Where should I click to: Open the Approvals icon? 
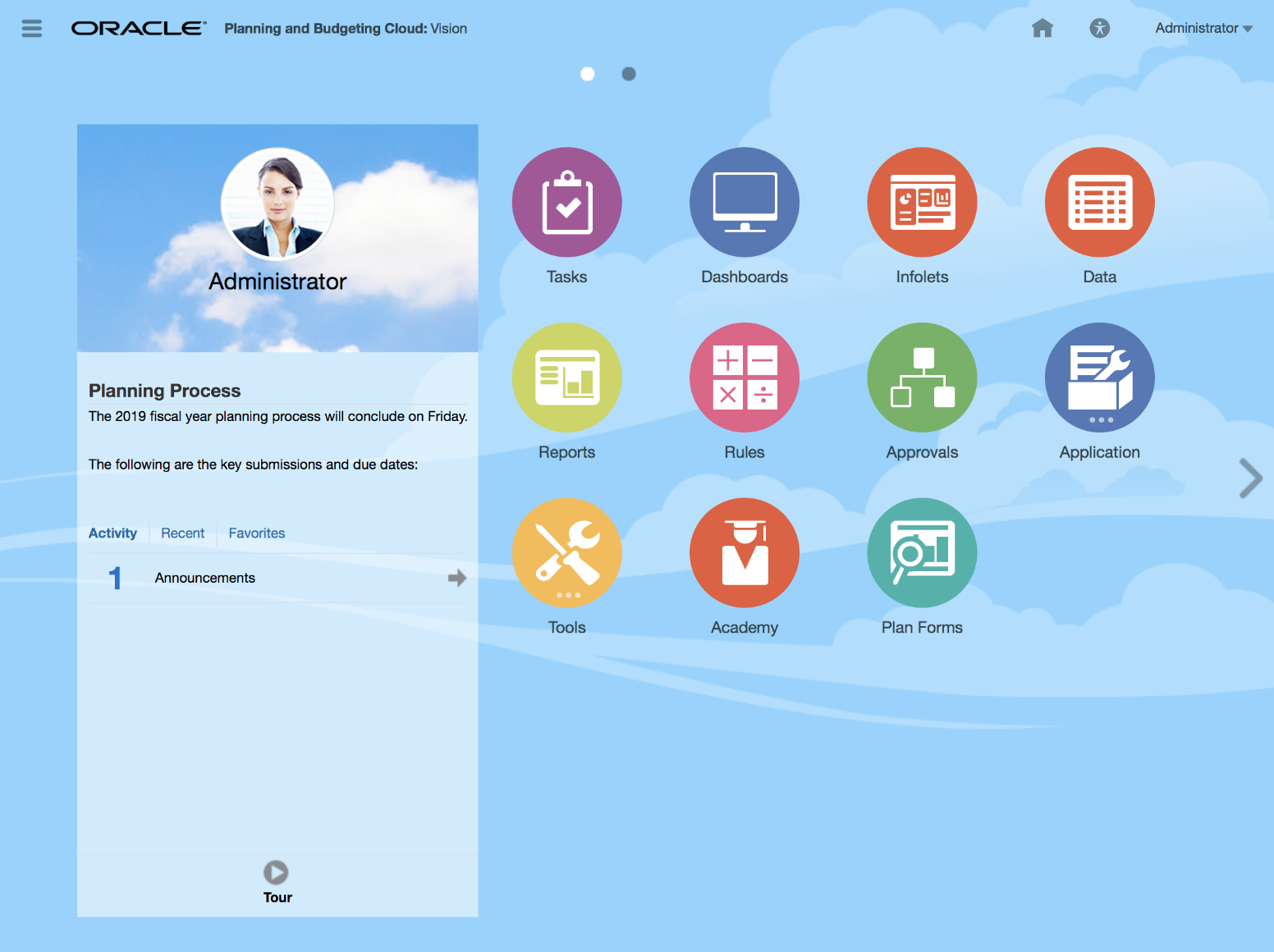[923, 378]
